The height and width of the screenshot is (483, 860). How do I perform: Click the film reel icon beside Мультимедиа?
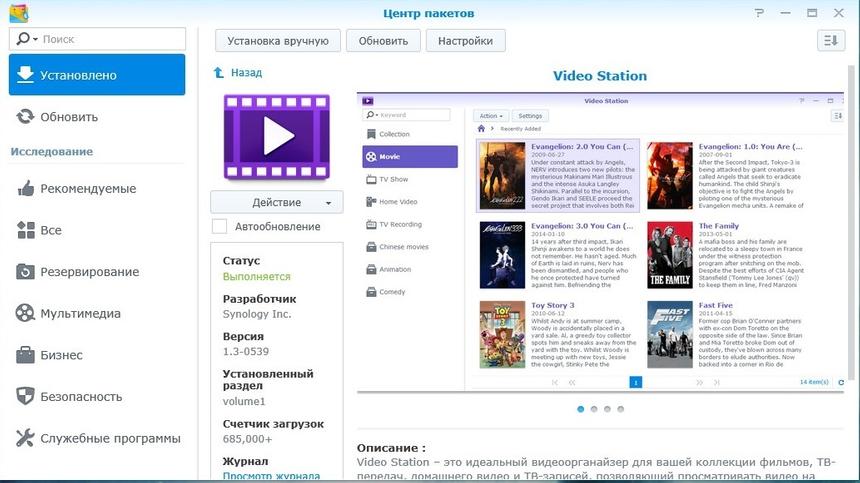click(x=25, y=314)
